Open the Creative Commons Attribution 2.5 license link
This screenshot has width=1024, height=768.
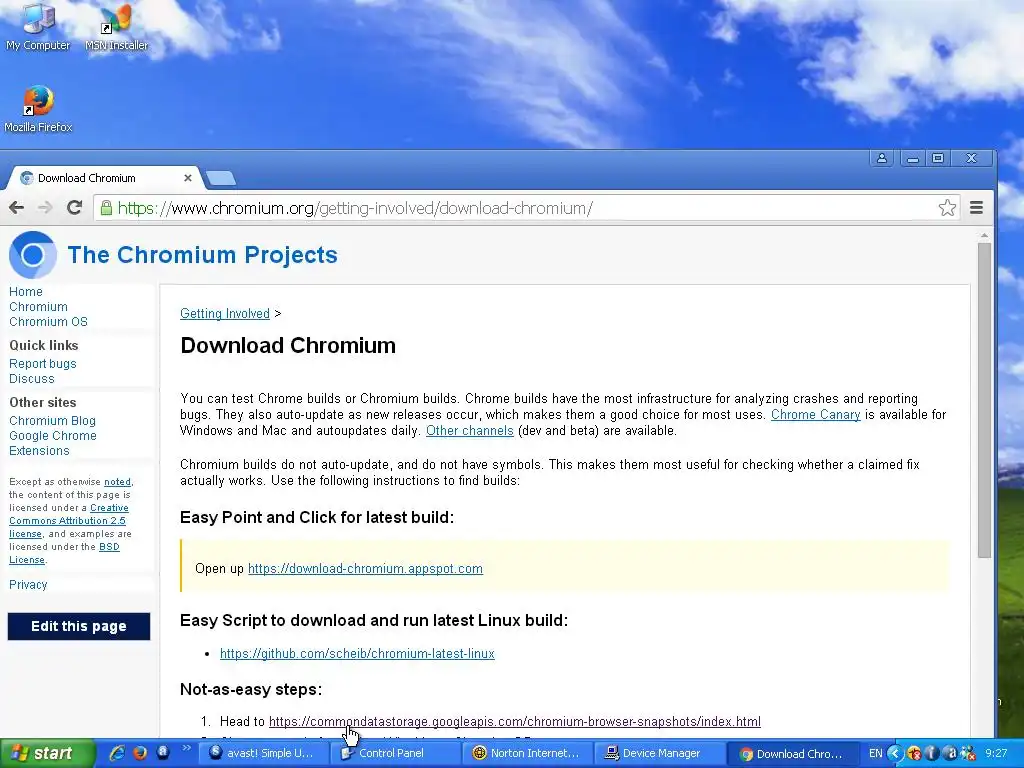(68, 520)
